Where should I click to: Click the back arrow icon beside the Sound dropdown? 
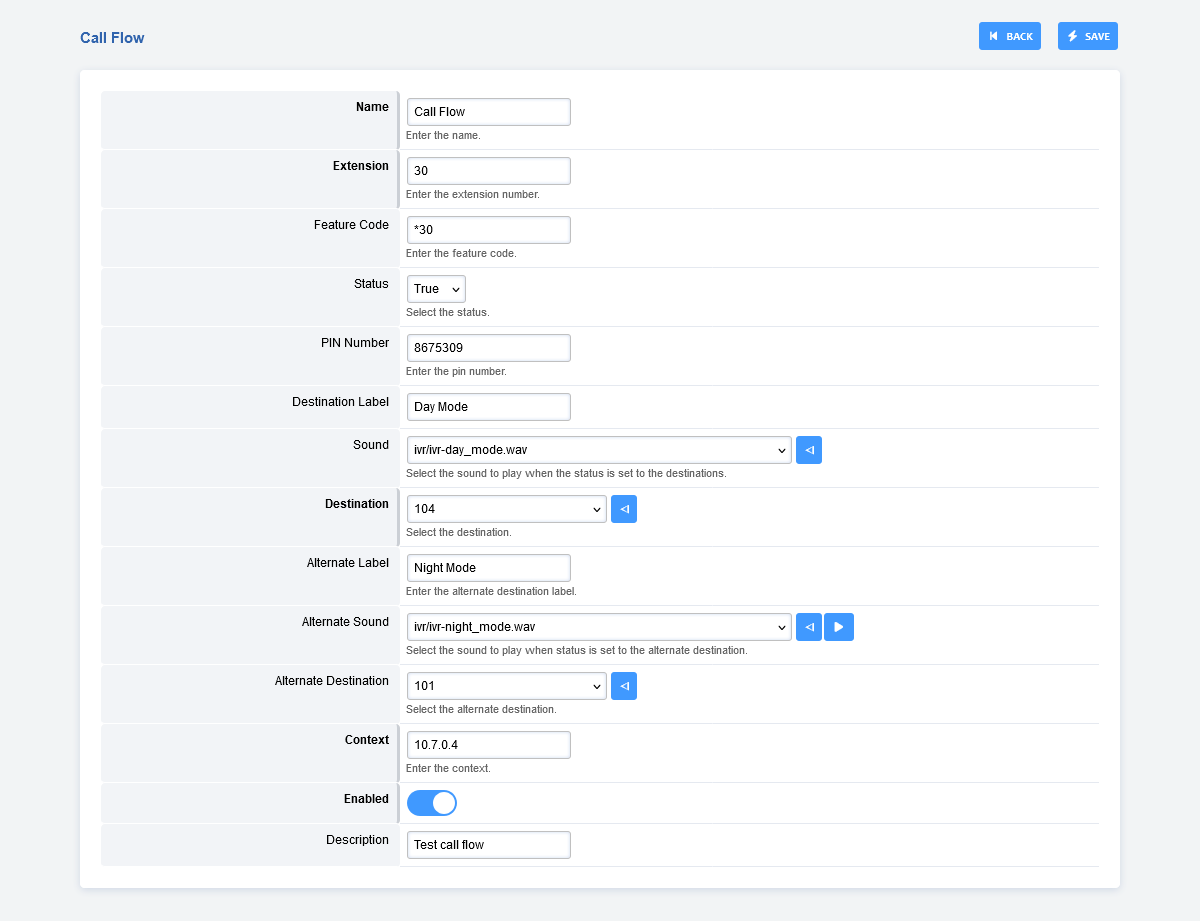808,450
